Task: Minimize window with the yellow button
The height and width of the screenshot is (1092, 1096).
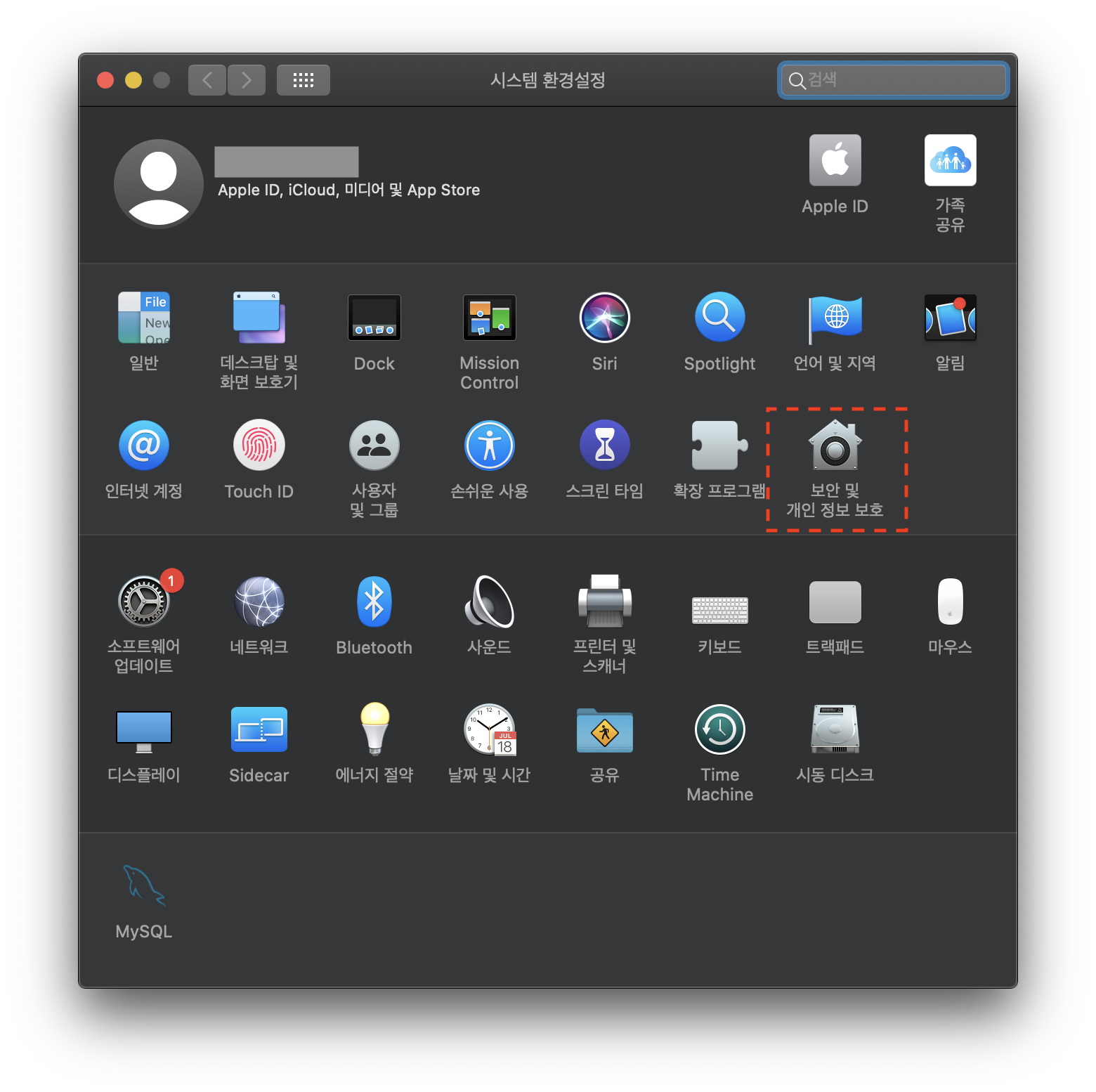Action: (x=133, y=80)
